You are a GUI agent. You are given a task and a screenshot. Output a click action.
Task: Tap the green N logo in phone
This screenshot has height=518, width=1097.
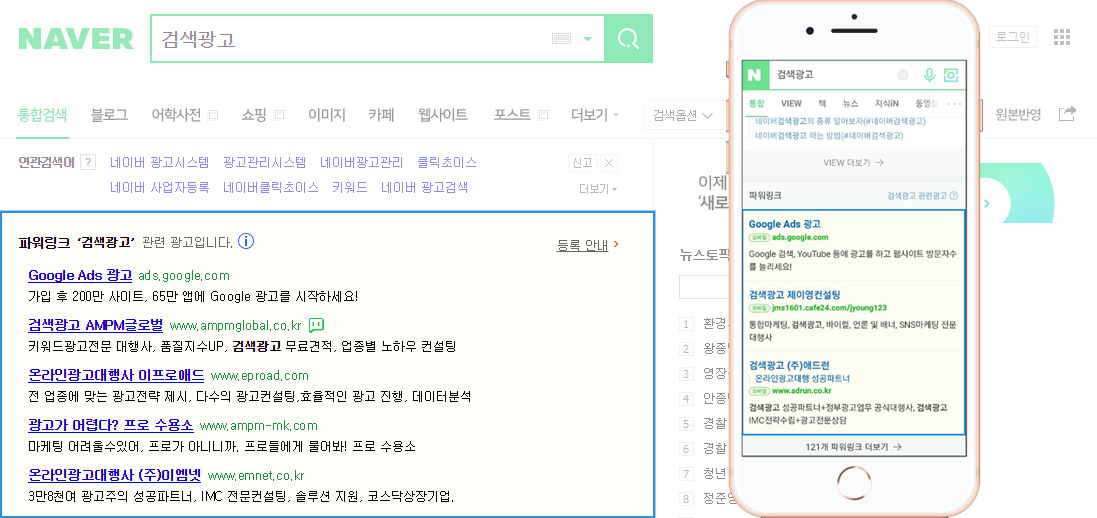pos(755,75)
